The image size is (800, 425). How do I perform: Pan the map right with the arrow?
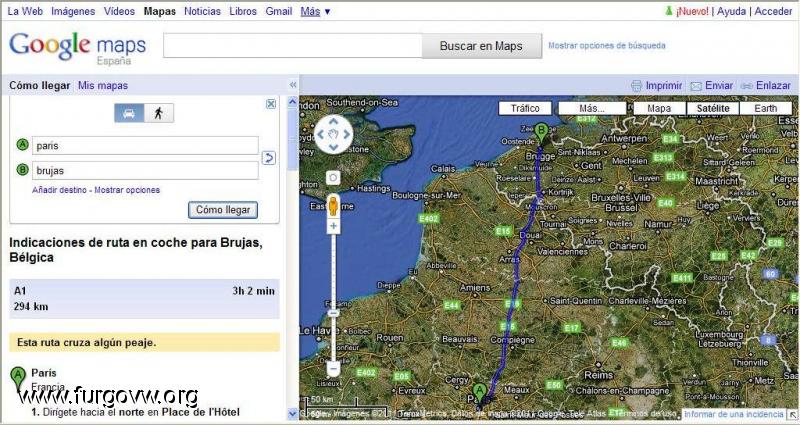[346, 135]
